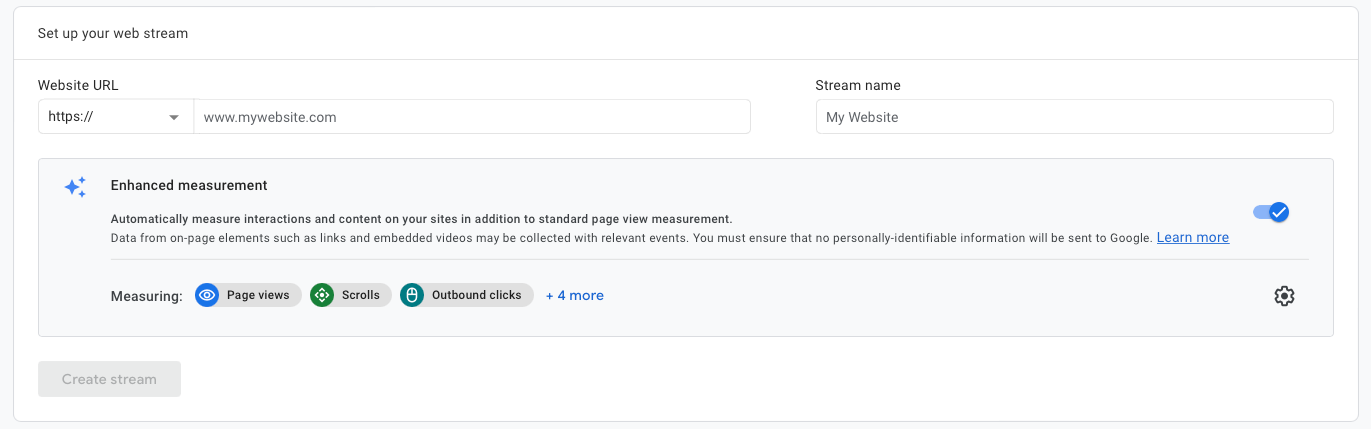Click the protocol dropdown caret arrow
Image resolution: width=1371 pixels, height=429 pixels.
(174, 117)
